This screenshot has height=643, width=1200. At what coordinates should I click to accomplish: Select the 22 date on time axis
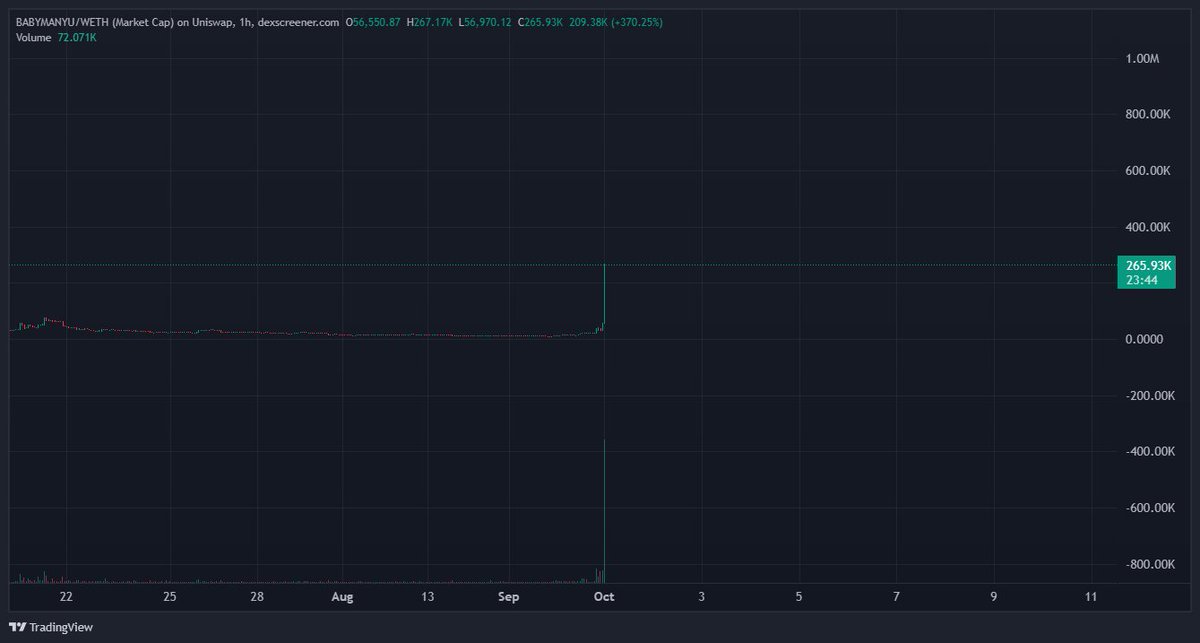(66, 597)
